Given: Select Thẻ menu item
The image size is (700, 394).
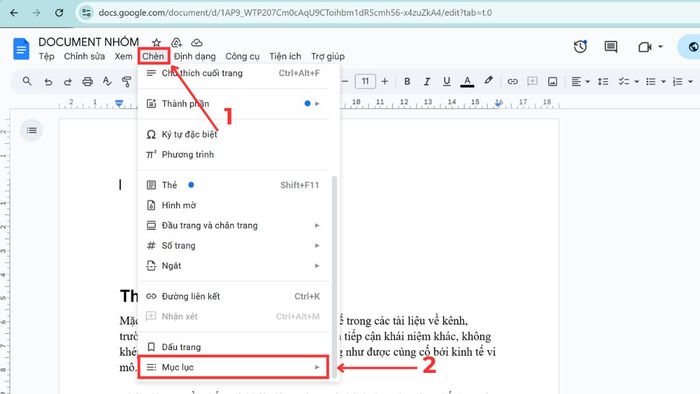Looking at the screenshot, I should click(x=233, y=185).
